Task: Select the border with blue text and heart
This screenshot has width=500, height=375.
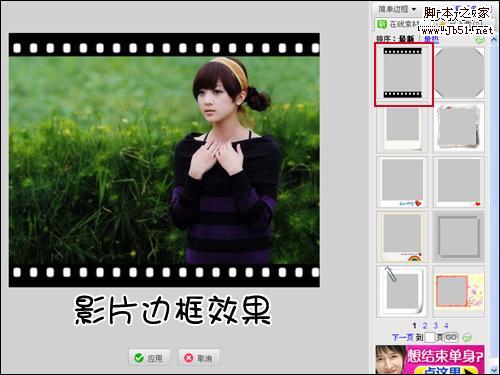Action: coord(402,182)
